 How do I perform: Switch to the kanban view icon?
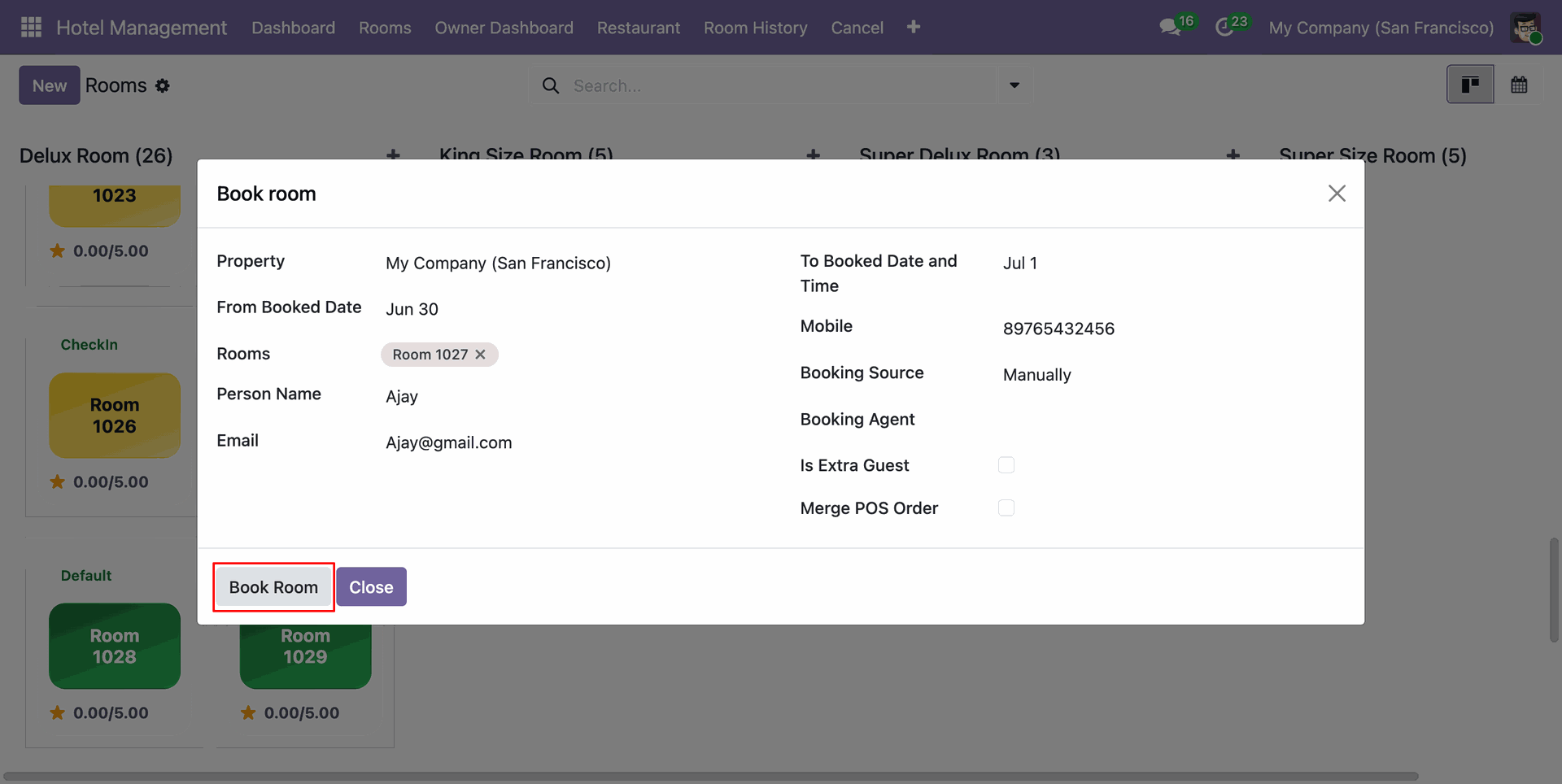pos(1470,85)
